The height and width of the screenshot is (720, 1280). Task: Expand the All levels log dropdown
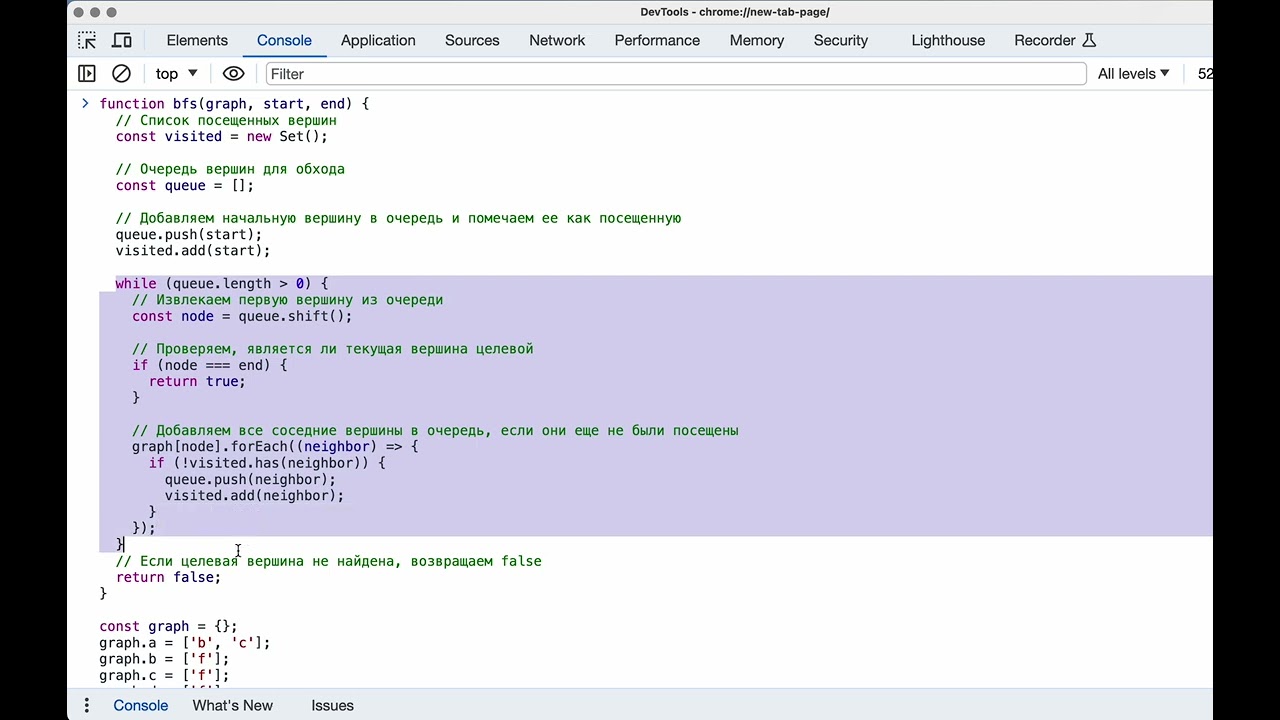pos(1133,74)
